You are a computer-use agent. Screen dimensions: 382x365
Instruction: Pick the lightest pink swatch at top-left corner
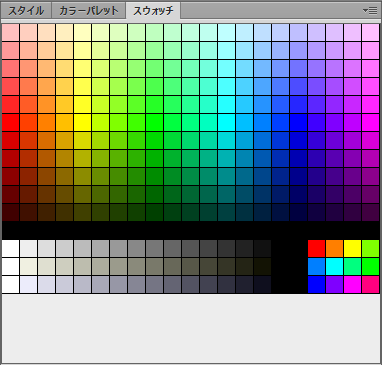[x=11, y=32]
